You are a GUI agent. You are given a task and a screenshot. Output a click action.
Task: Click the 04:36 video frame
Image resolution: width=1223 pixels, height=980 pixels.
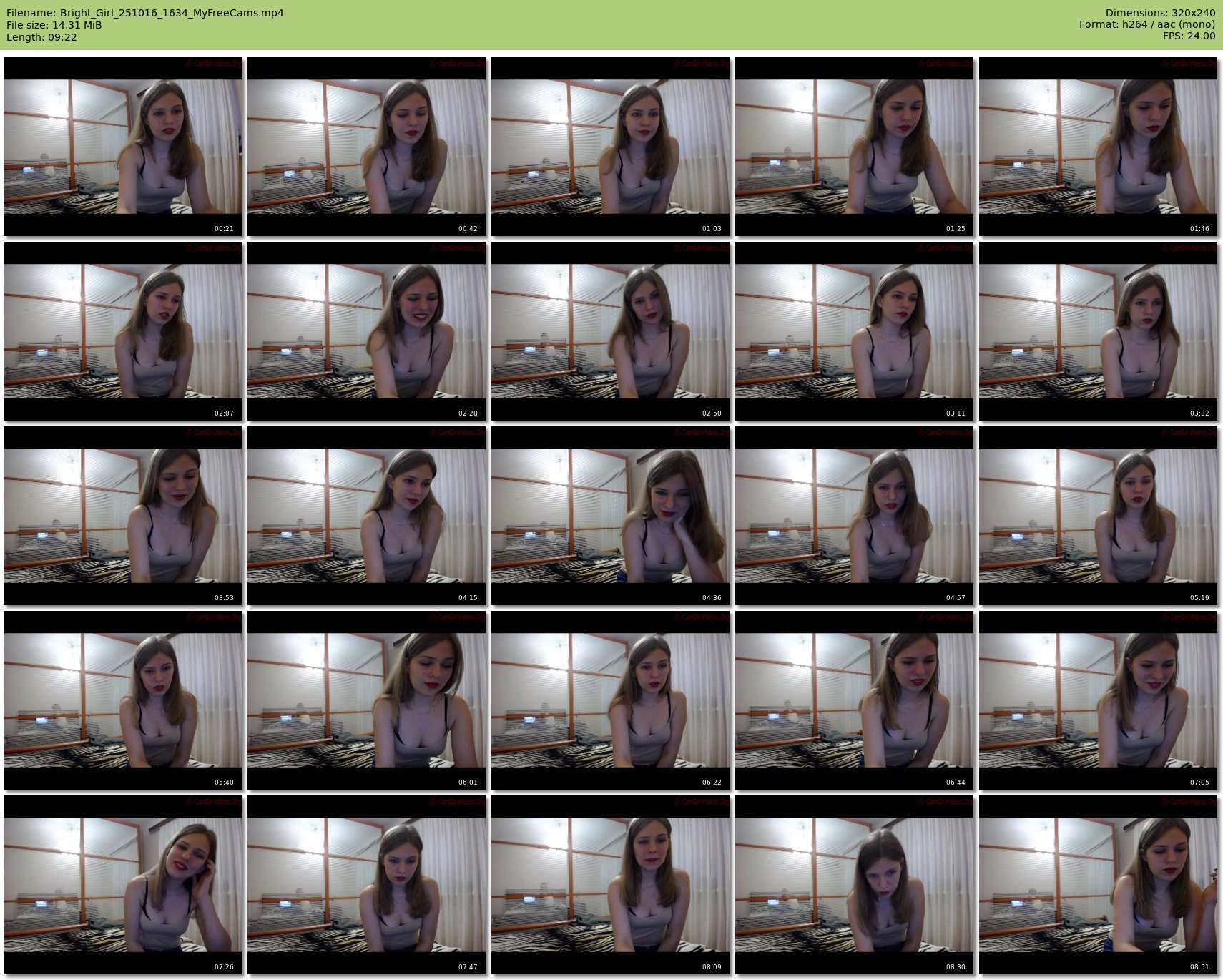610,516
